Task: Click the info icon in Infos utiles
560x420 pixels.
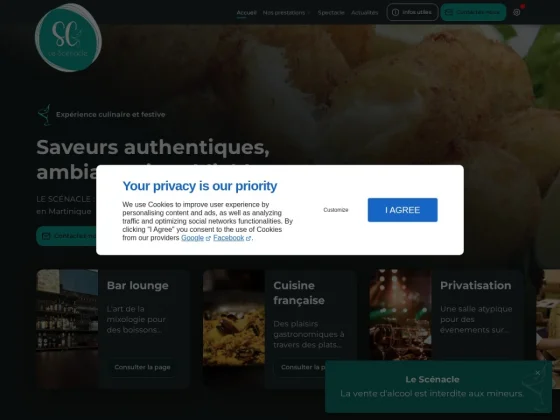Action: coord(395,12)
